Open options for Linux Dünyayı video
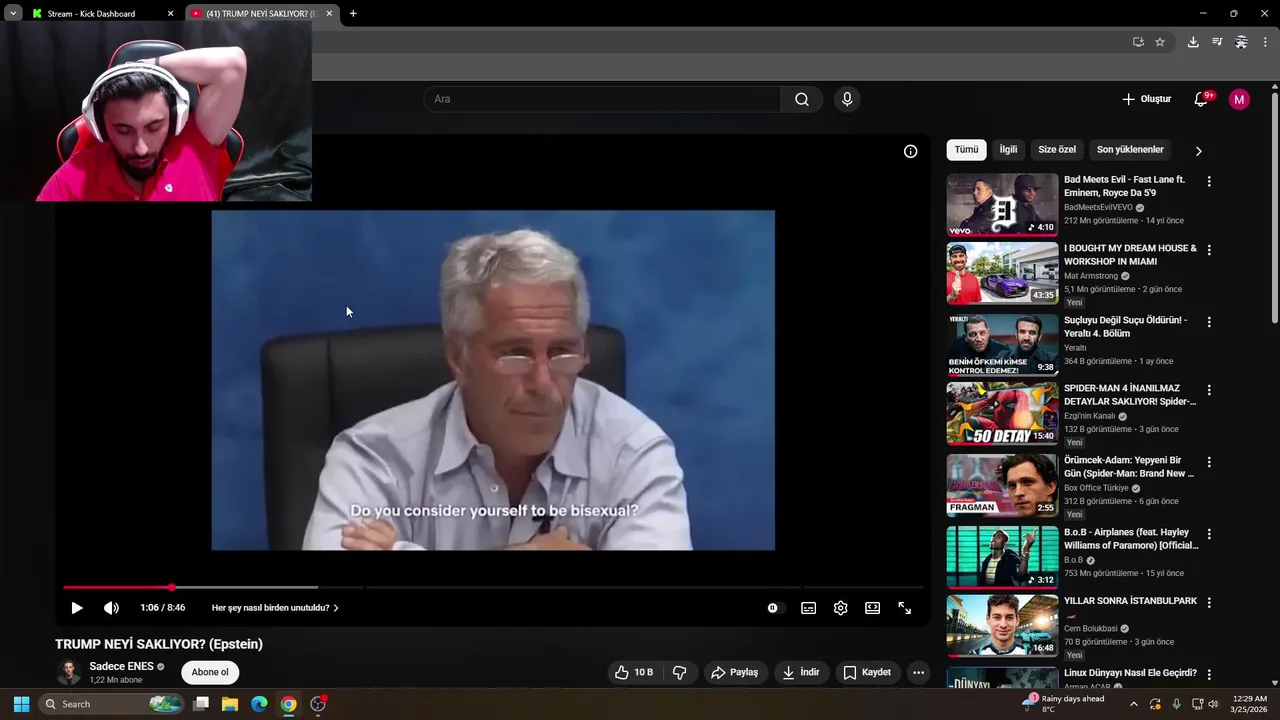 coord(1209,675)
